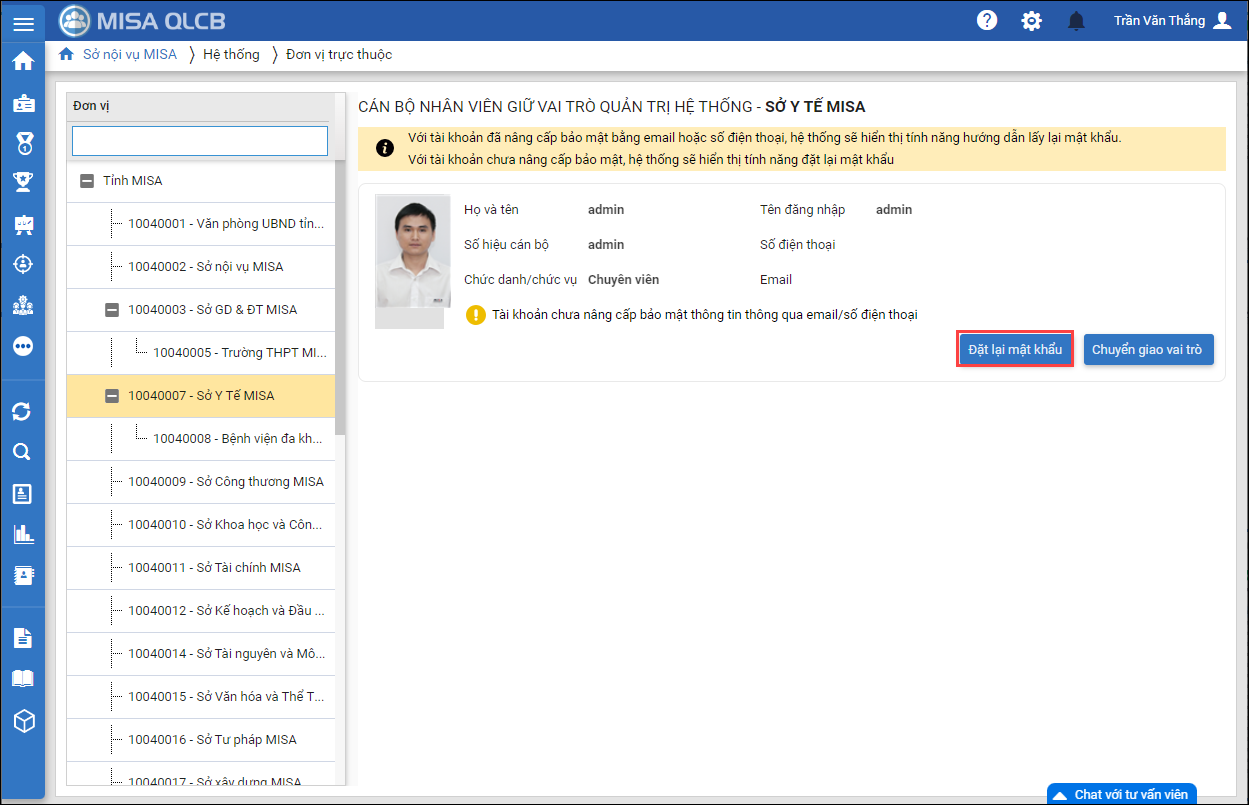Open the medal icon in the sidebar

22,143
